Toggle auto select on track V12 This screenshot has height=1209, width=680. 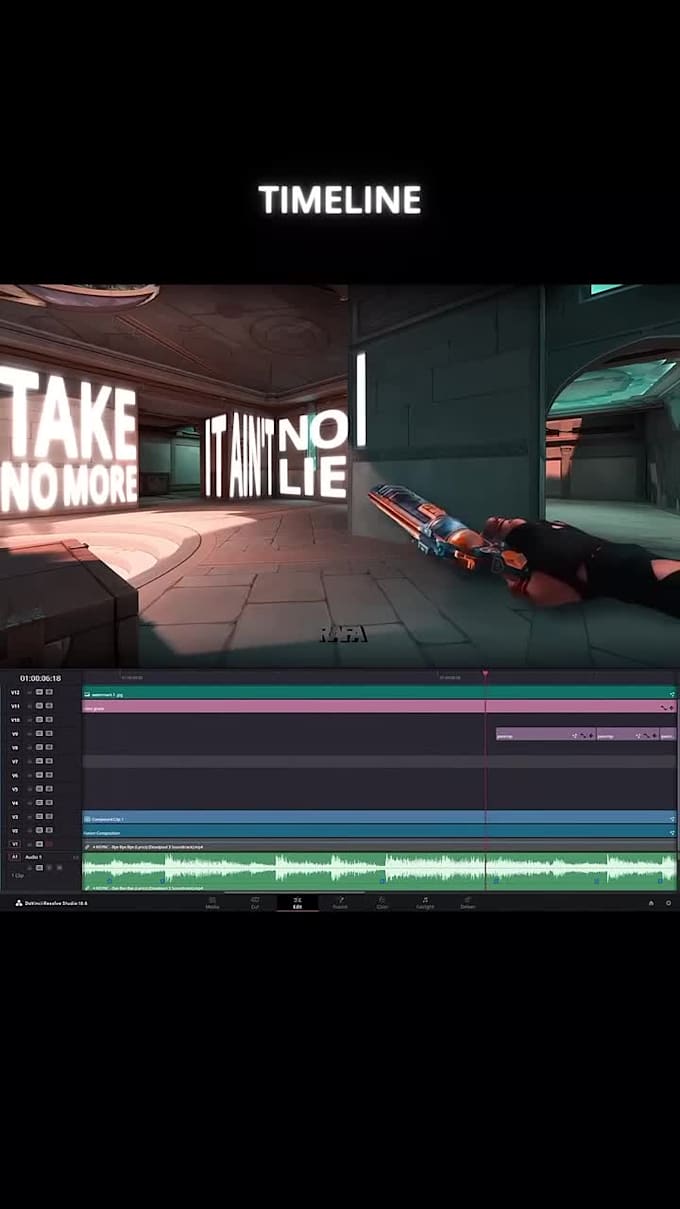click(x=39, y=692)
